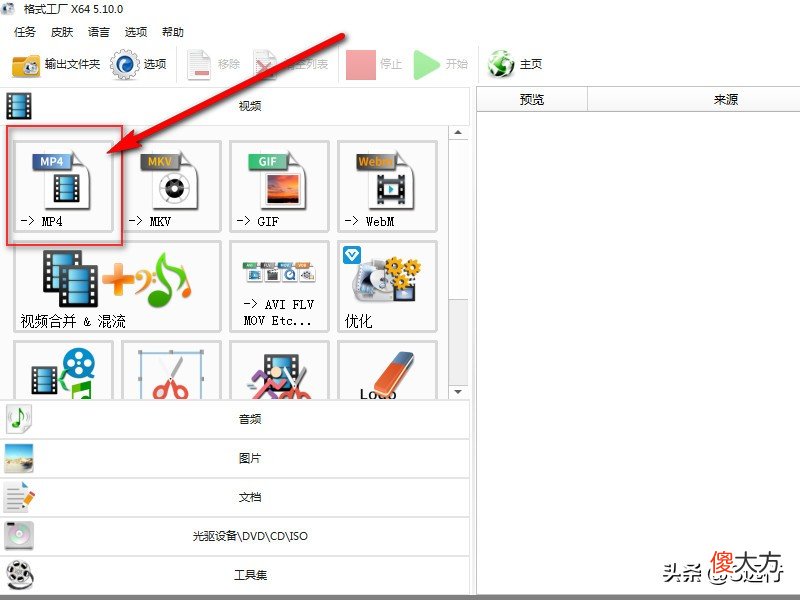800x600 pixels.
Task: Expand the 工具集 category
Action: 235,575
